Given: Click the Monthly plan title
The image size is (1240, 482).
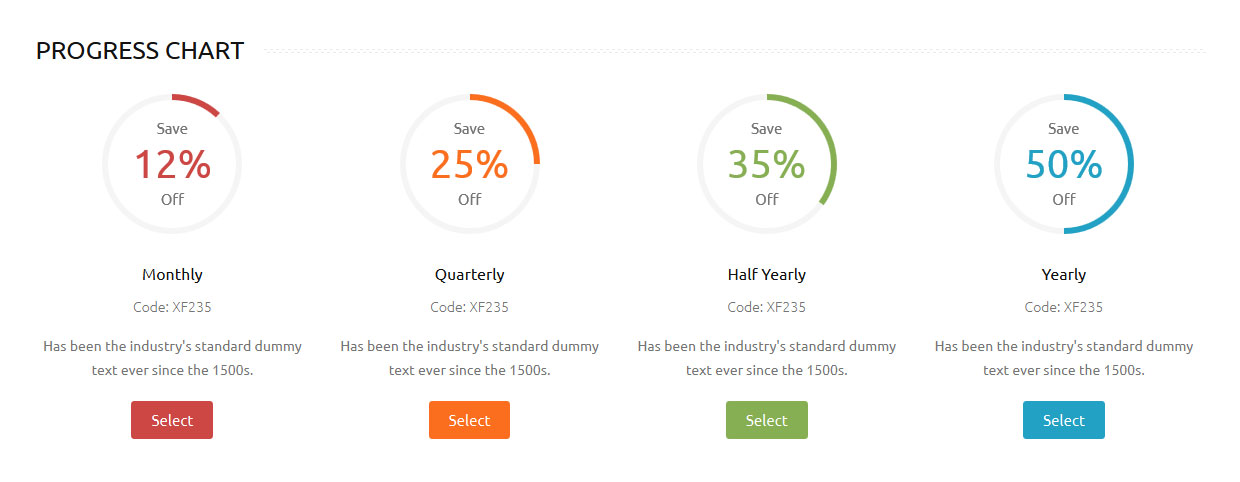Looking at the screenshot, I should (x=172, y=274).
